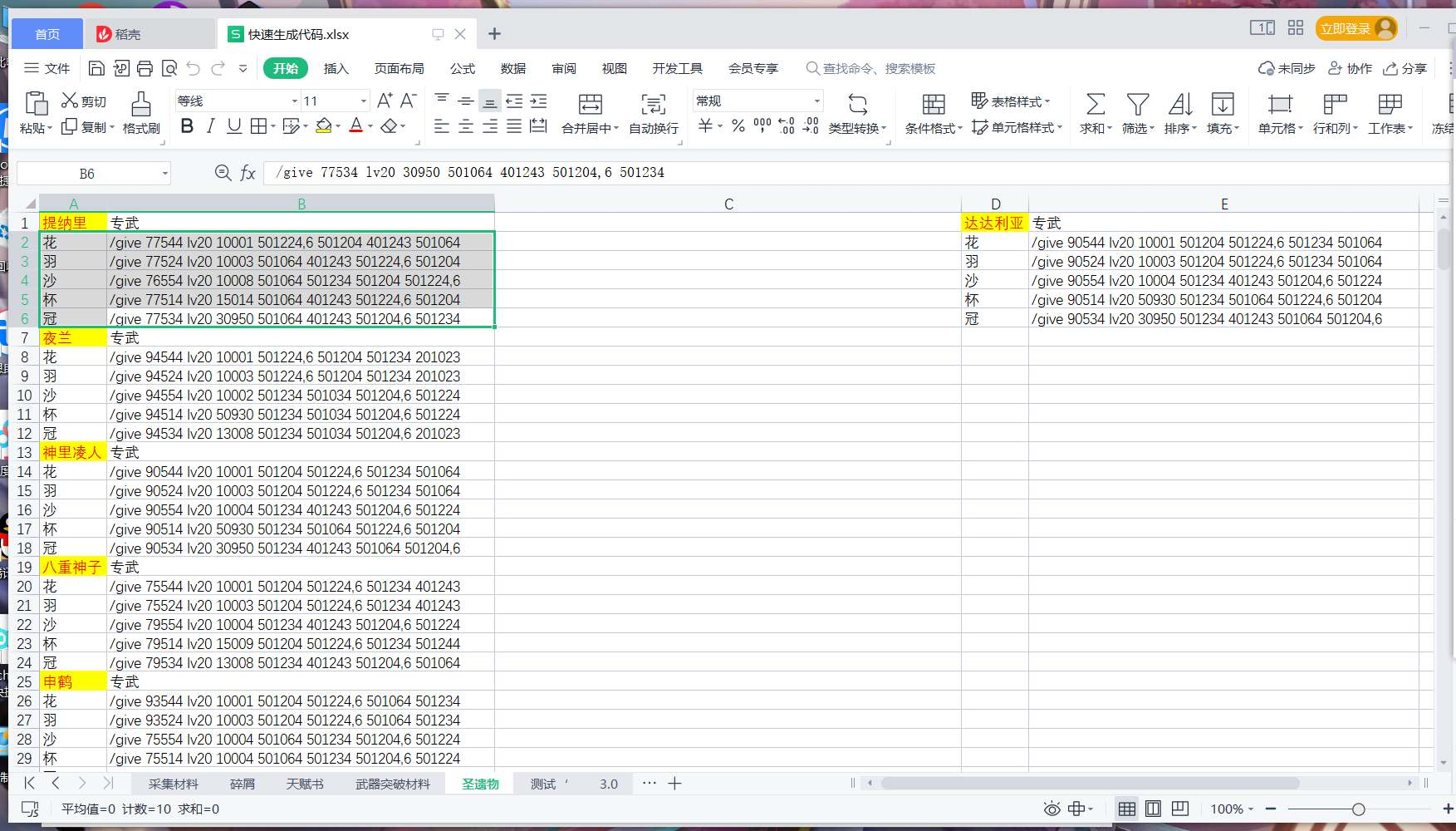Switch to the 插入 ribbon tab
Viewport: 1456px width, 831px height.
[336, 68]
